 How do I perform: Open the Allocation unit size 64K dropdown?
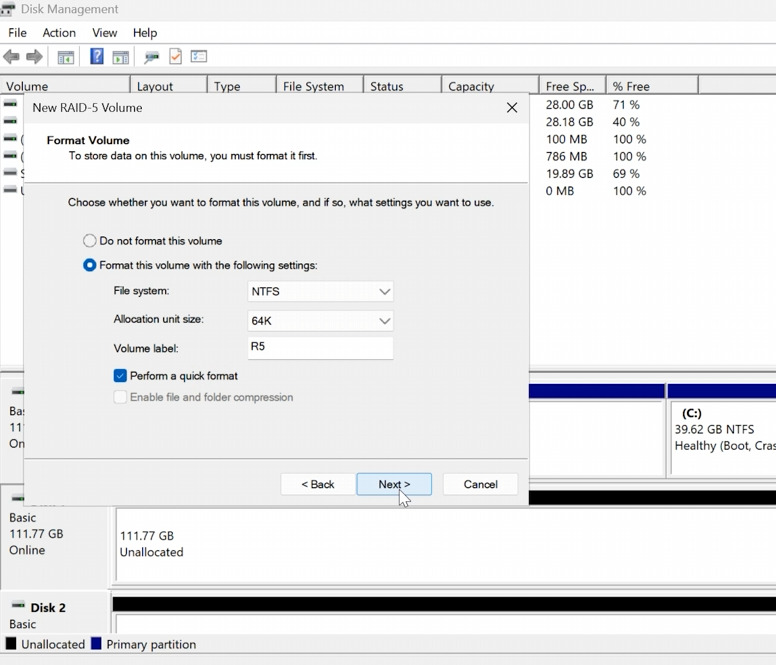click(x=320, y=321)
